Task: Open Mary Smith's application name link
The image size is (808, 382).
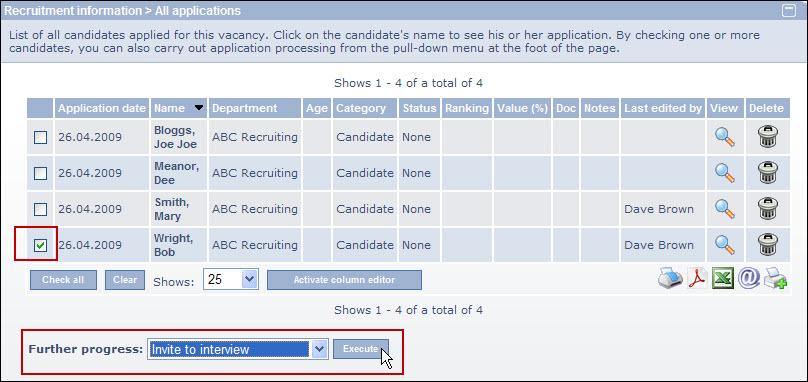Action: 172,209
